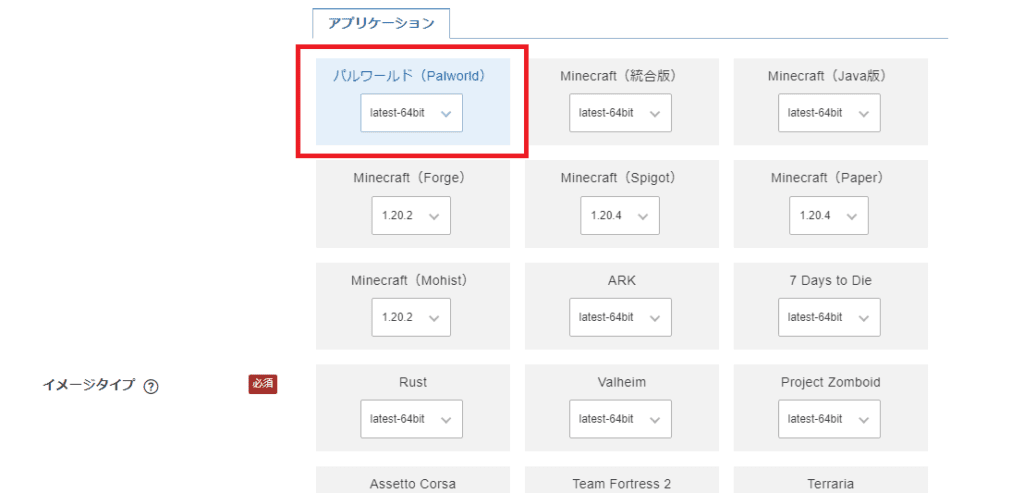This screenshot has height=493, width=1024.
Task: Select the Minecraft（Forge） image card
Action: [413, 204]
